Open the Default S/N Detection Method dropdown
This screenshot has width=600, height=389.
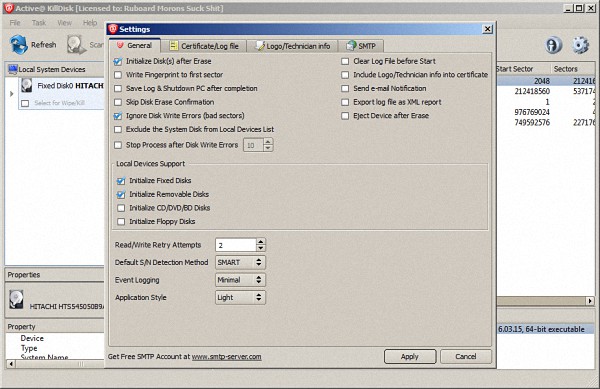tap(240, 262)
